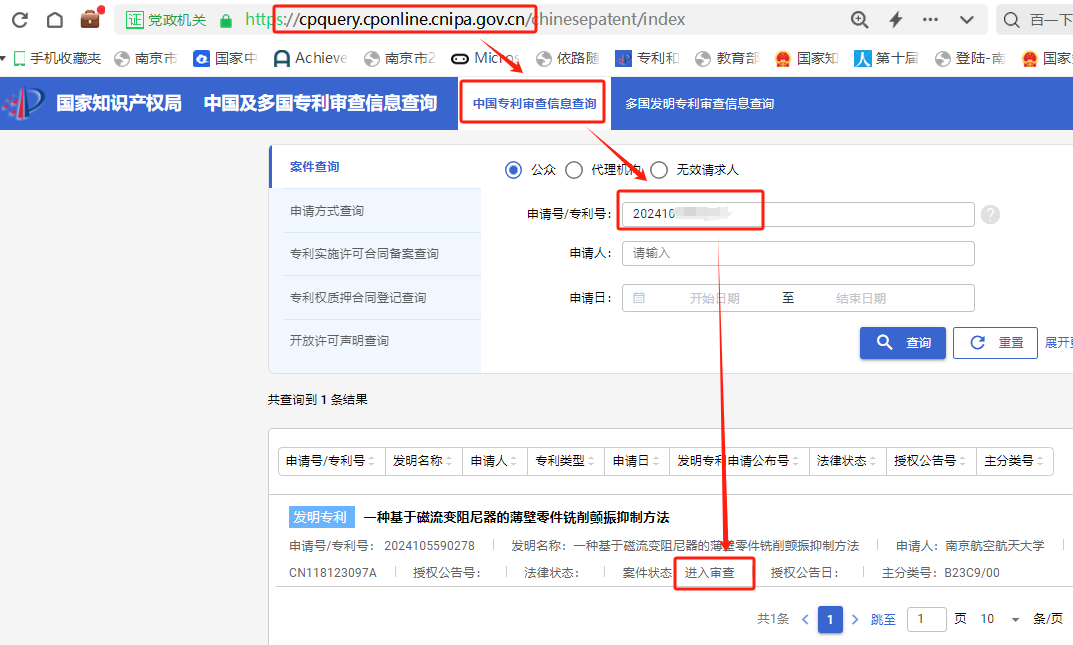
Task: Click the gray help question mark icon
Action: tap(990, 215)
